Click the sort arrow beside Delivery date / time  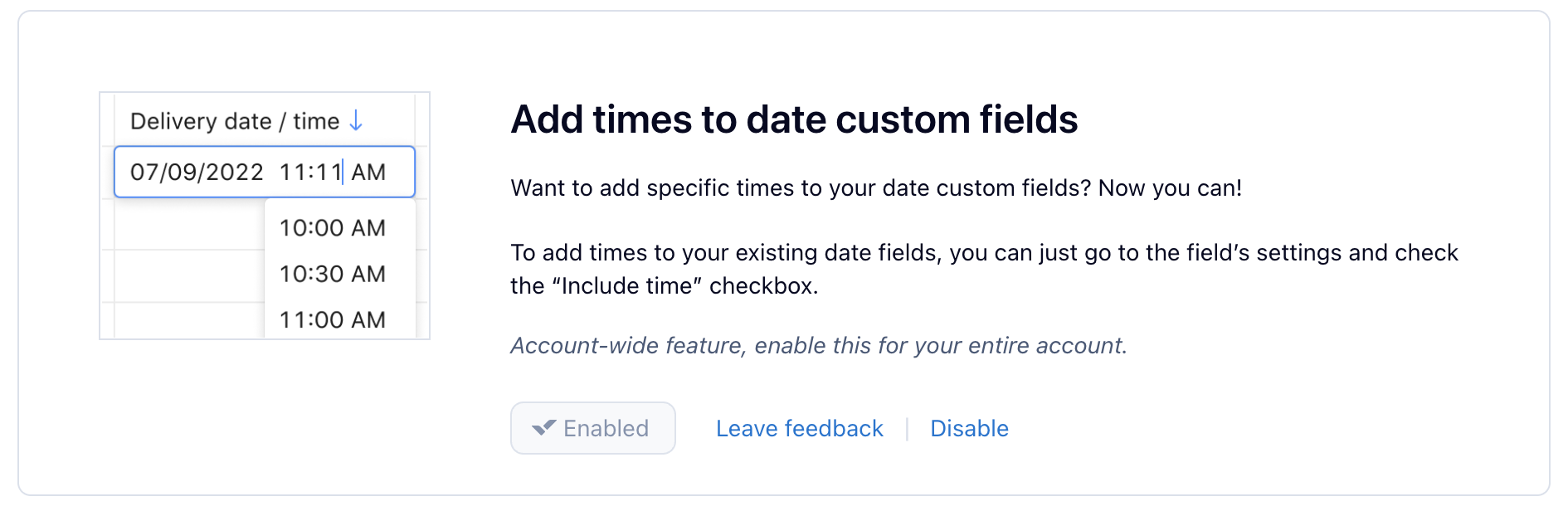(x=356, y=121)
